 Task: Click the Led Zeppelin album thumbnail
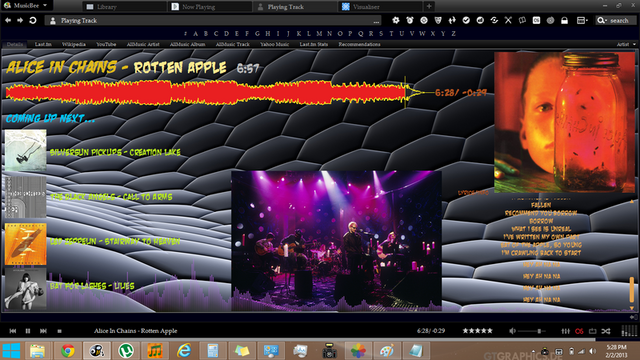tap(25, 244)
